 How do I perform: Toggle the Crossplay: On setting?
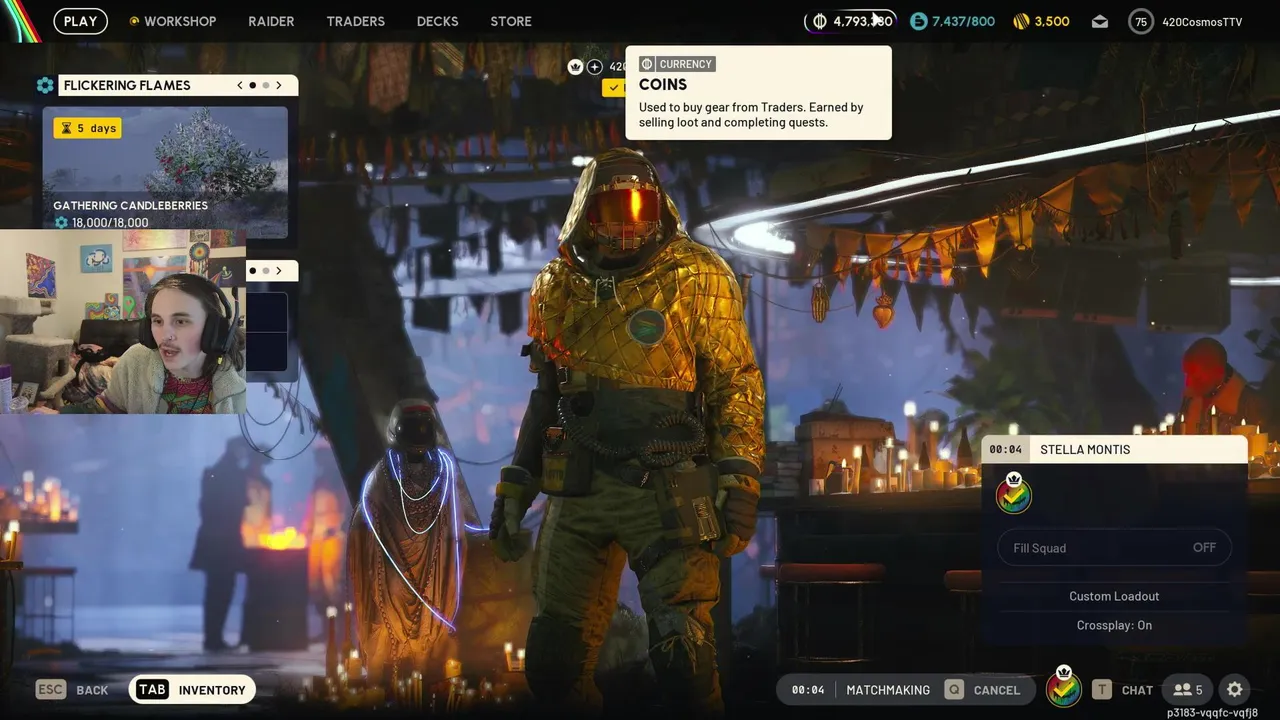coord(1114,625)
